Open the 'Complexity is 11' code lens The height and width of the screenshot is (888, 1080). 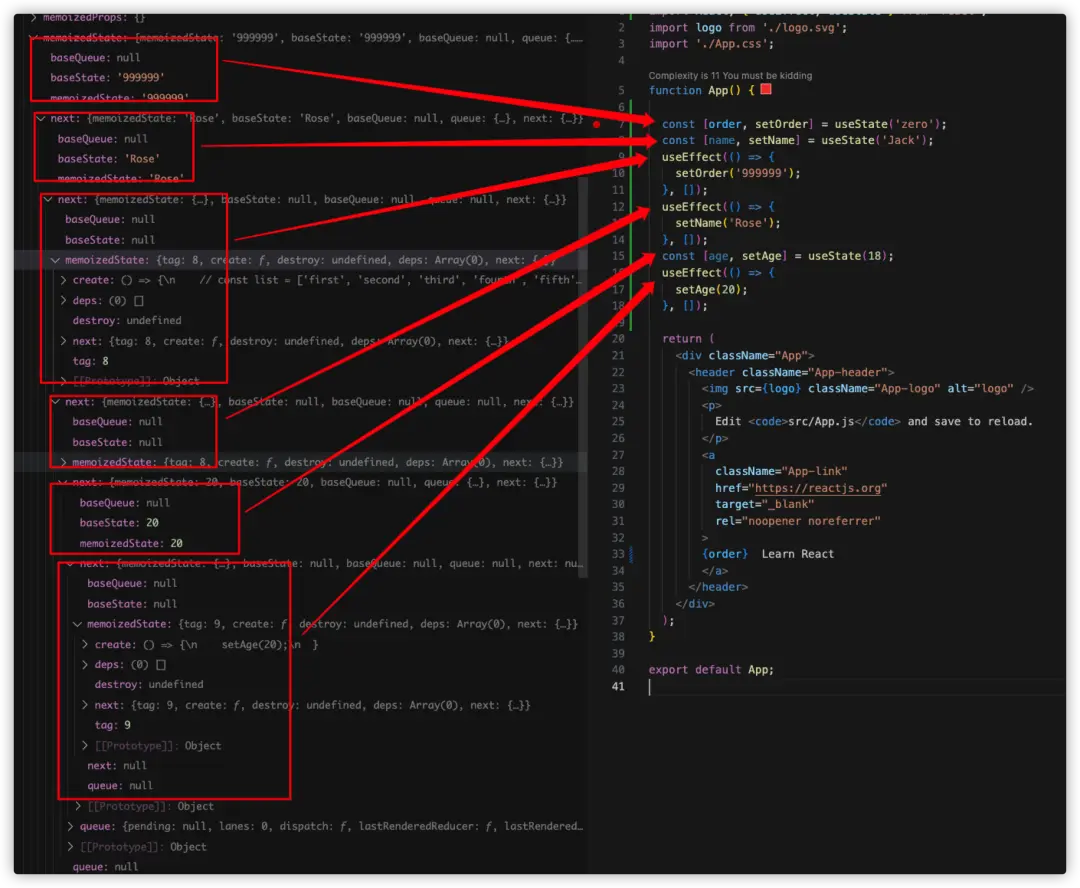730,76
